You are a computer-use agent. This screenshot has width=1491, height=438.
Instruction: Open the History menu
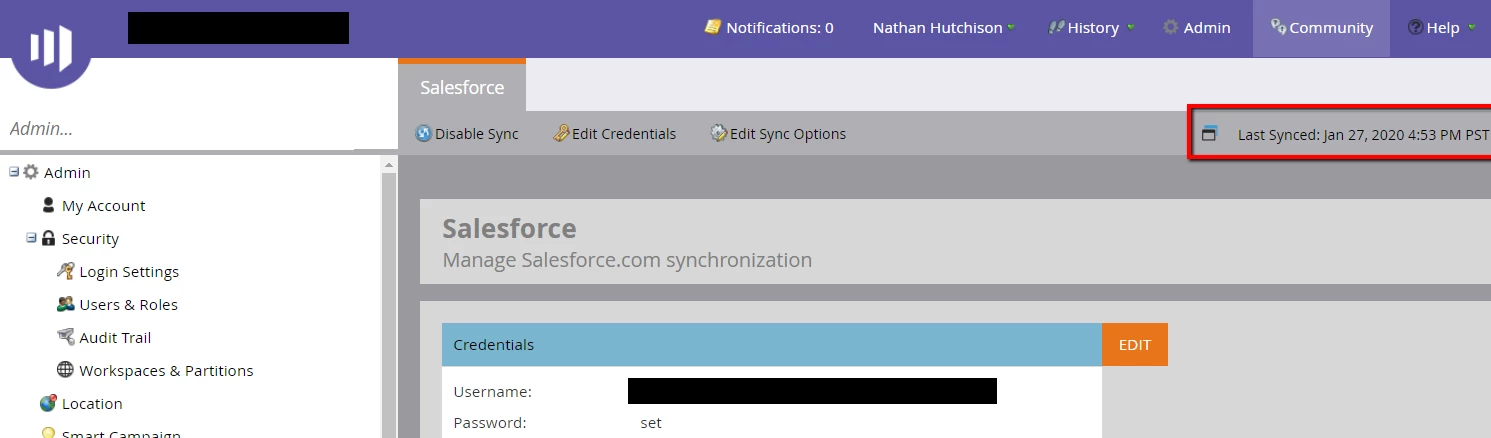1091,28
